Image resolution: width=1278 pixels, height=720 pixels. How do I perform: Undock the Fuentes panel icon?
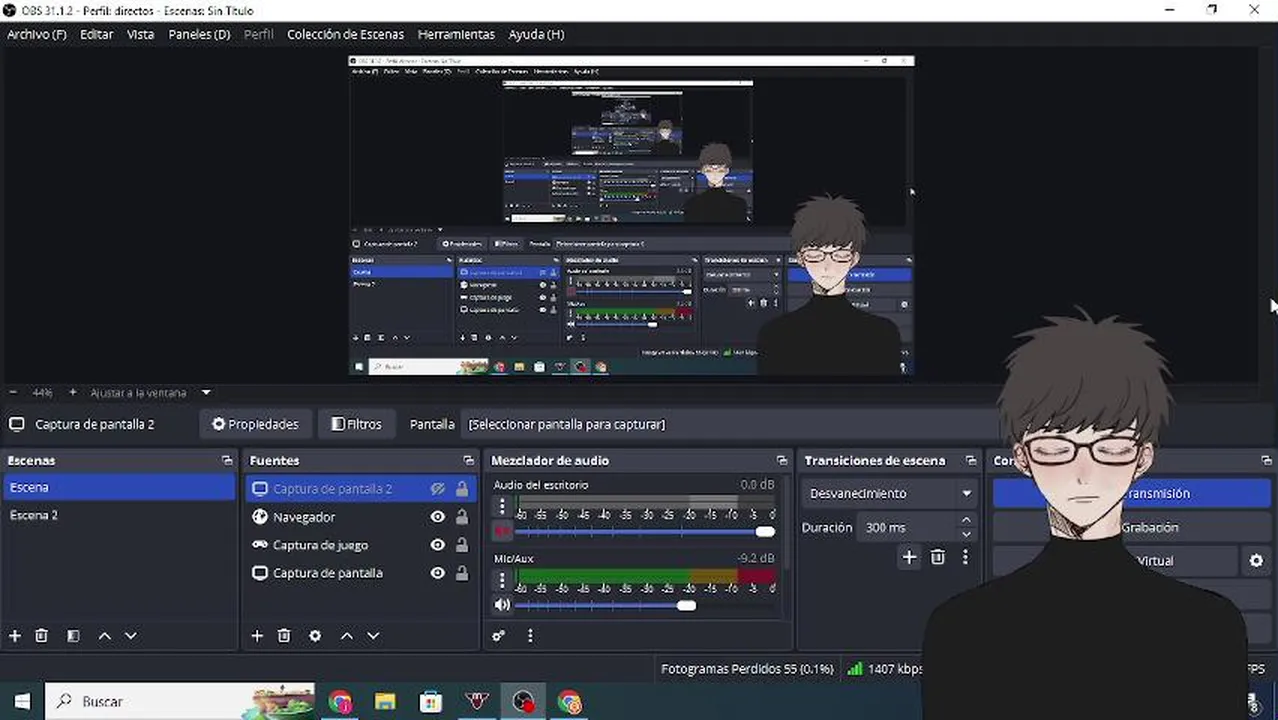pos(468,461)
